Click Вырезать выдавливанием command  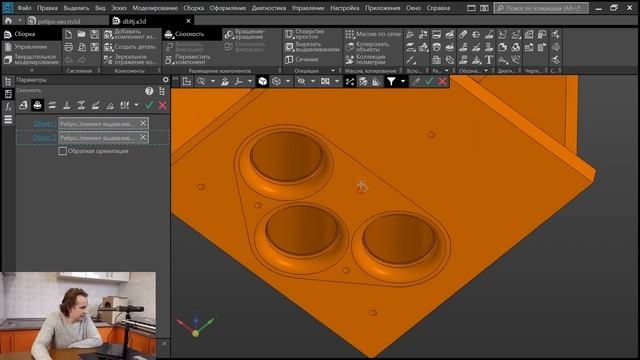[x=313, y=47]
